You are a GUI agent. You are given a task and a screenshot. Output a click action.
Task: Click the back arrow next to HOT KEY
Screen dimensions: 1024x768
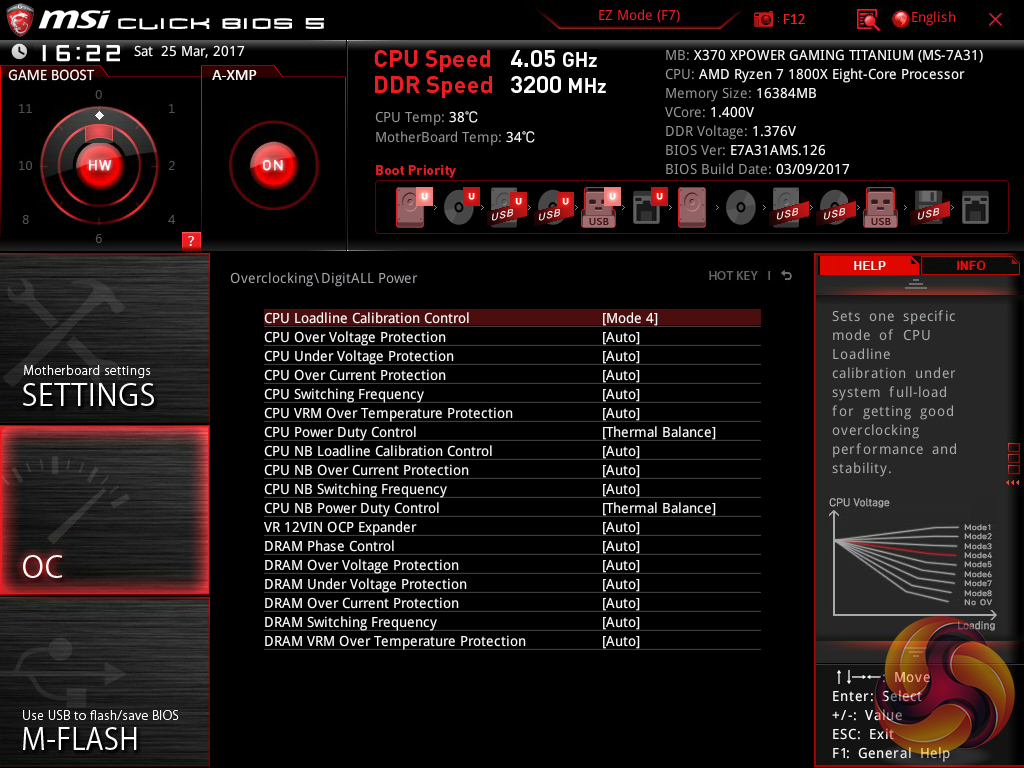tap(787, 276)
